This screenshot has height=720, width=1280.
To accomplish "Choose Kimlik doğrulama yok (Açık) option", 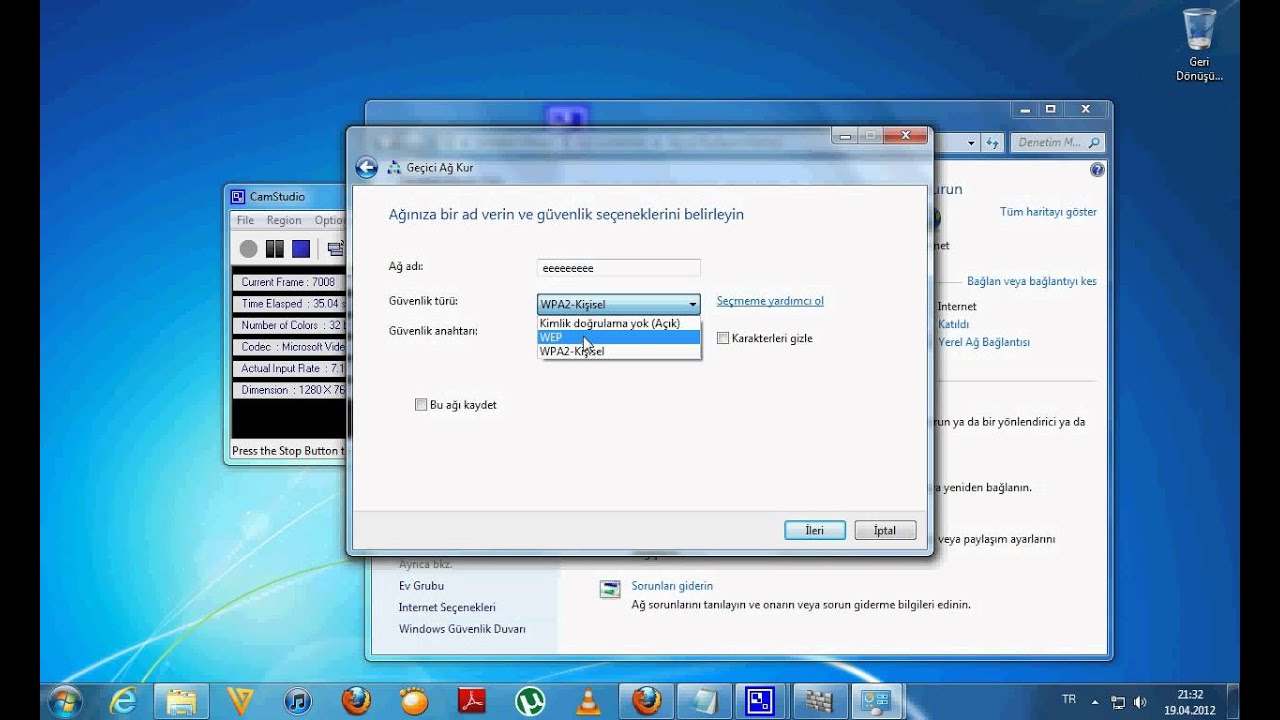I will pos(619,324).
